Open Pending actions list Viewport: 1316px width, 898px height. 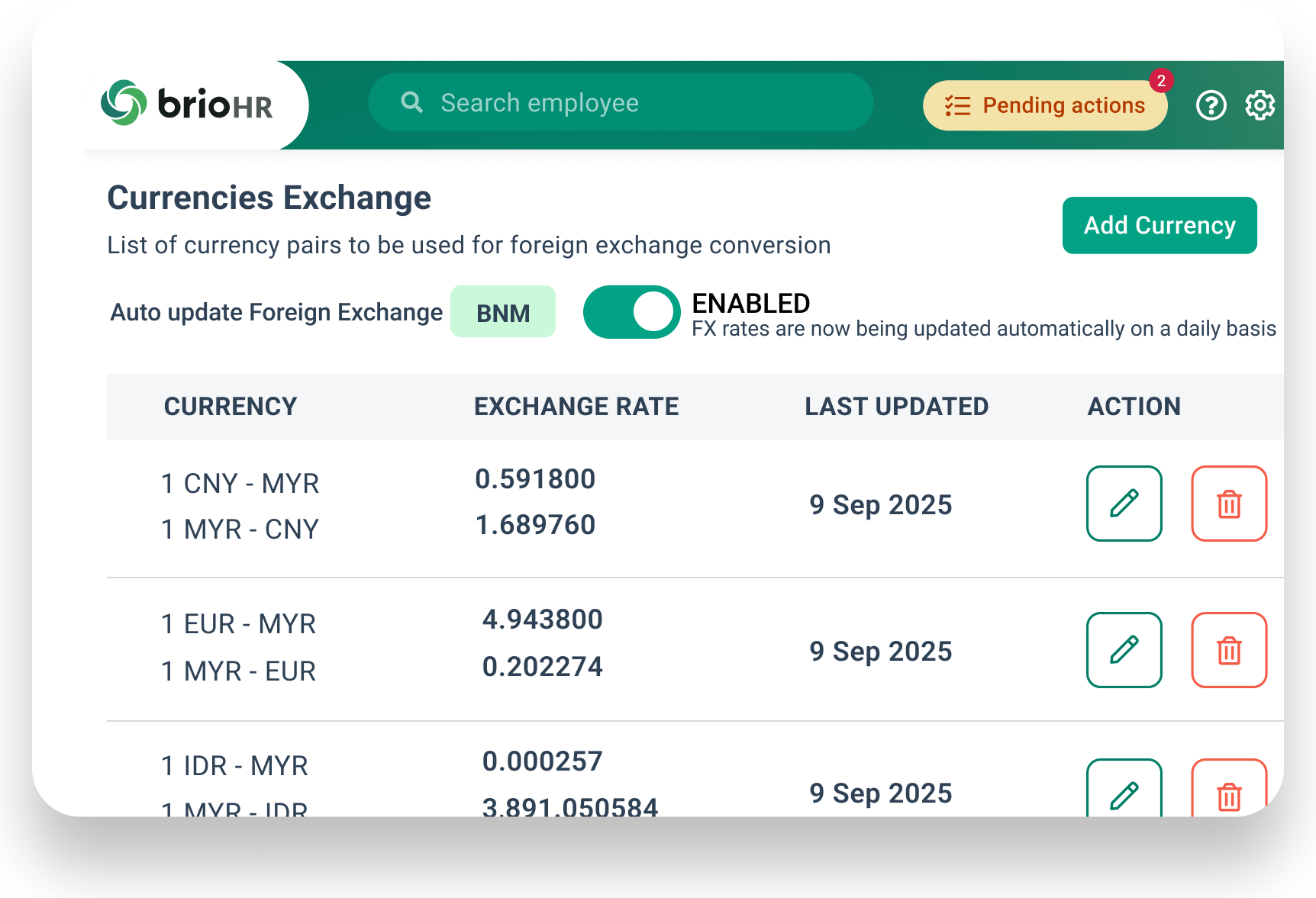1044,105
